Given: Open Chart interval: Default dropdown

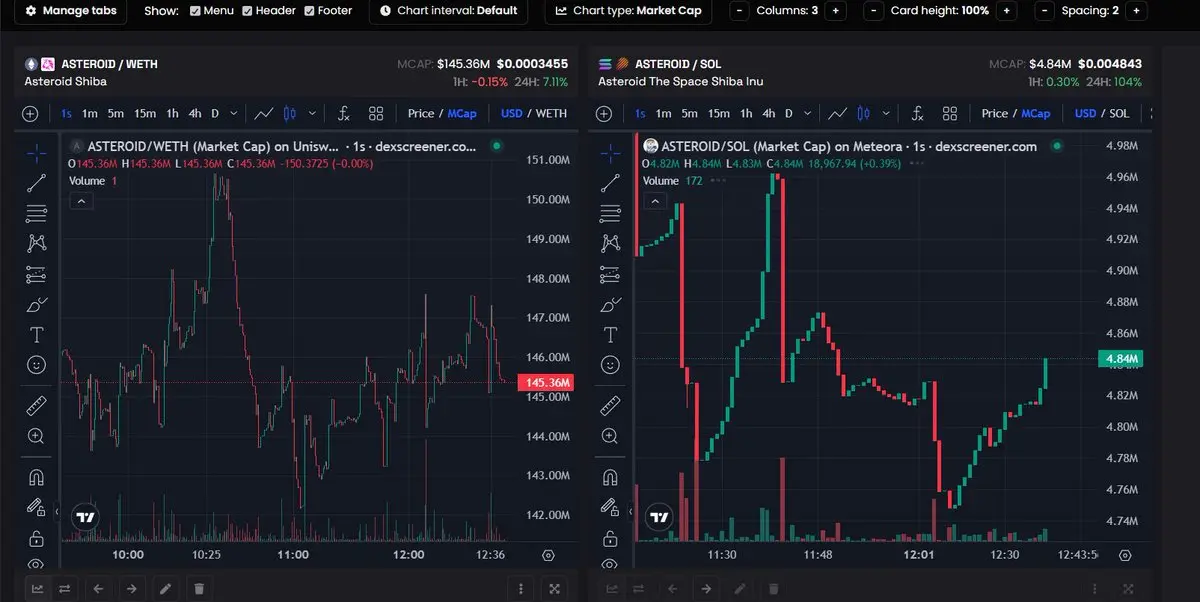Looking at the screenshot, I should click(x=448, y=11).
